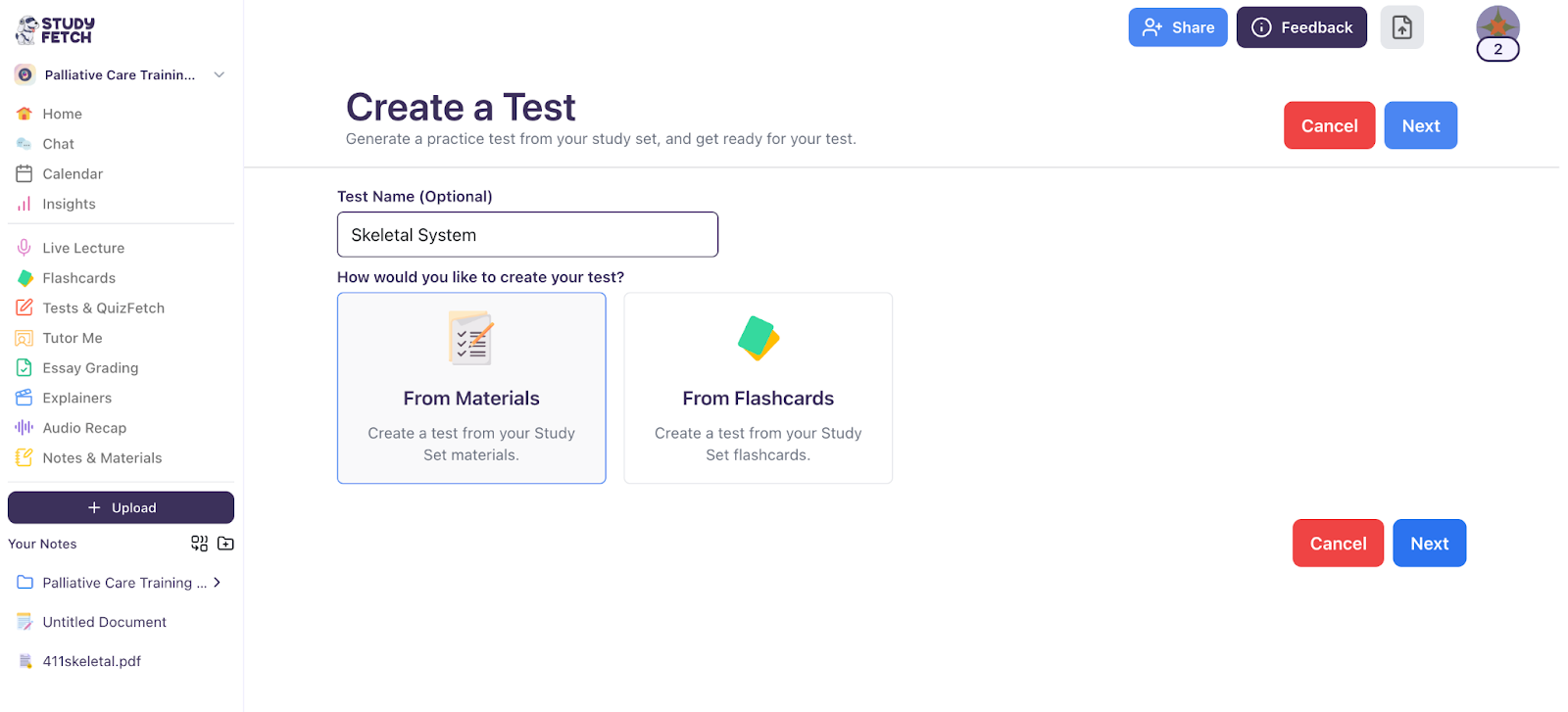Open Notes & Materials

tap(102, 457)
